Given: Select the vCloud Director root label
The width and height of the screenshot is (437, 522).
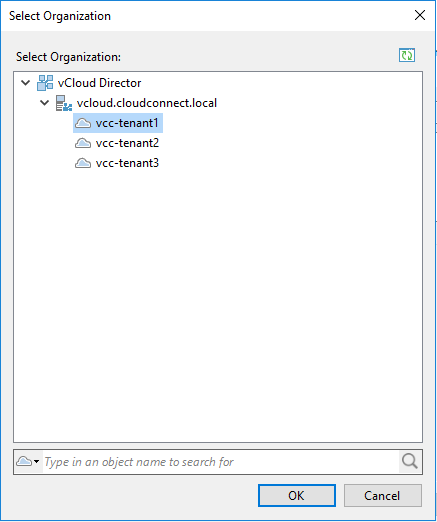Looking at the screenshot, I should tap(99, 83).
